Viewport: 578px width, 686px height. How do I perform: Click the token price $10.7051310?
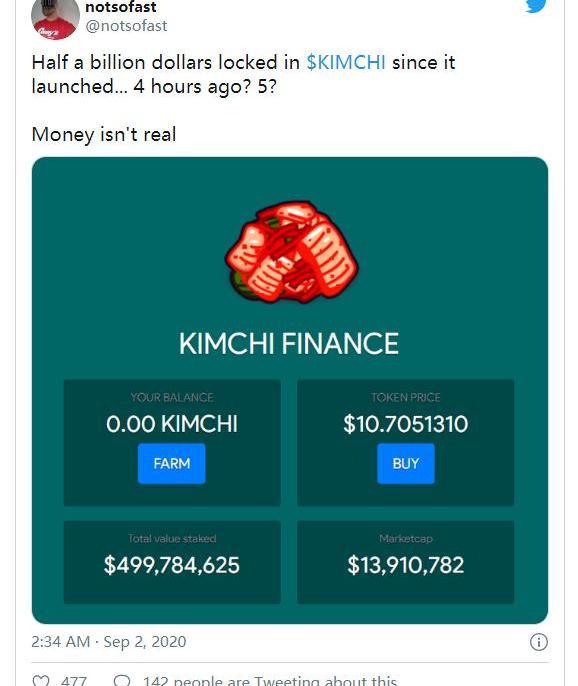coord(406,424)
